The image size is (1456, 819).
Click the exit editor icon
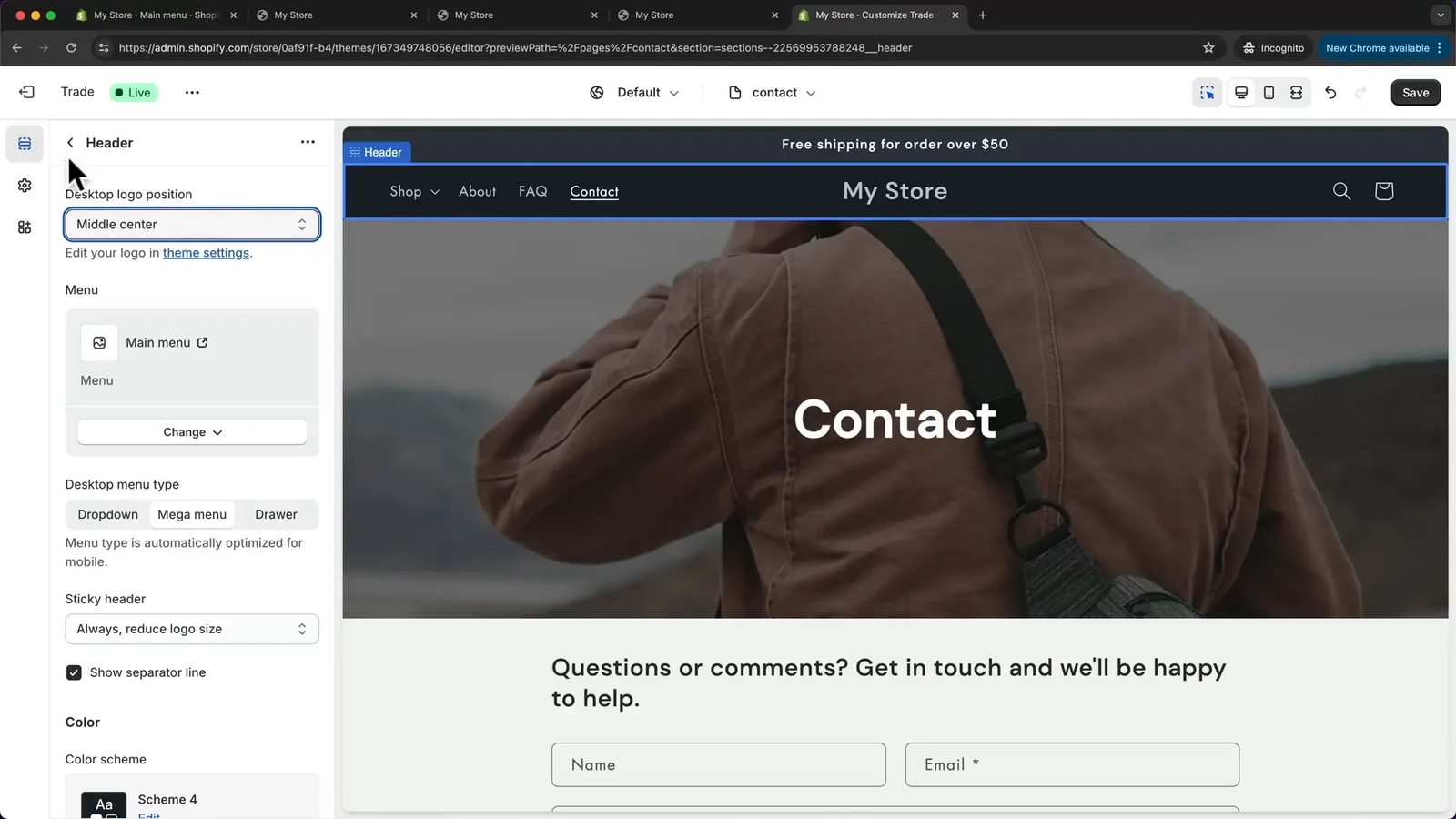click(26, 92)
